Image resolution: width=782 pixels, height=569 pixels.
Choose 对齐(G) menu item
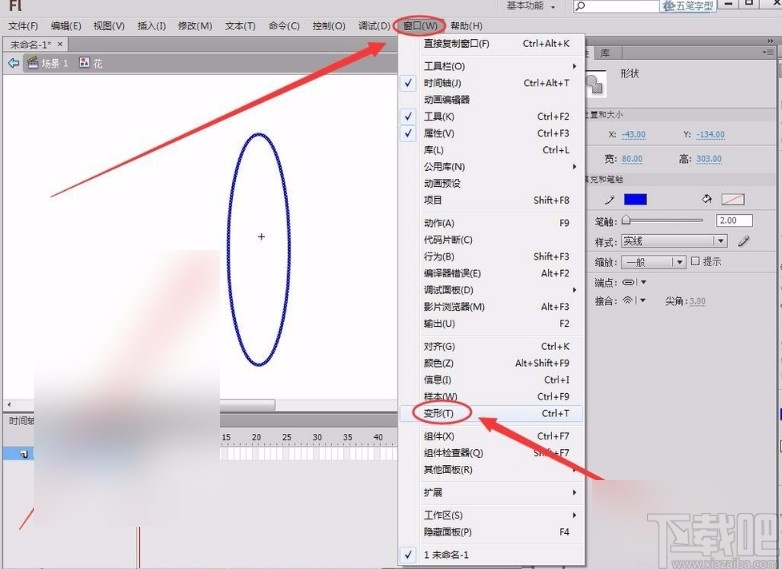tap(491, 347)
